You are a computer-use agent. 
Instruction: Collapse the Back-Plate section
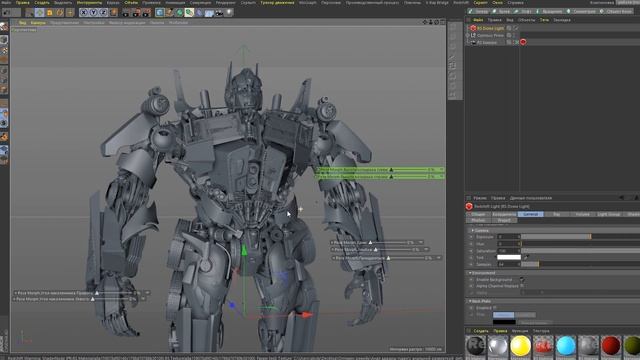coord(470,301)
